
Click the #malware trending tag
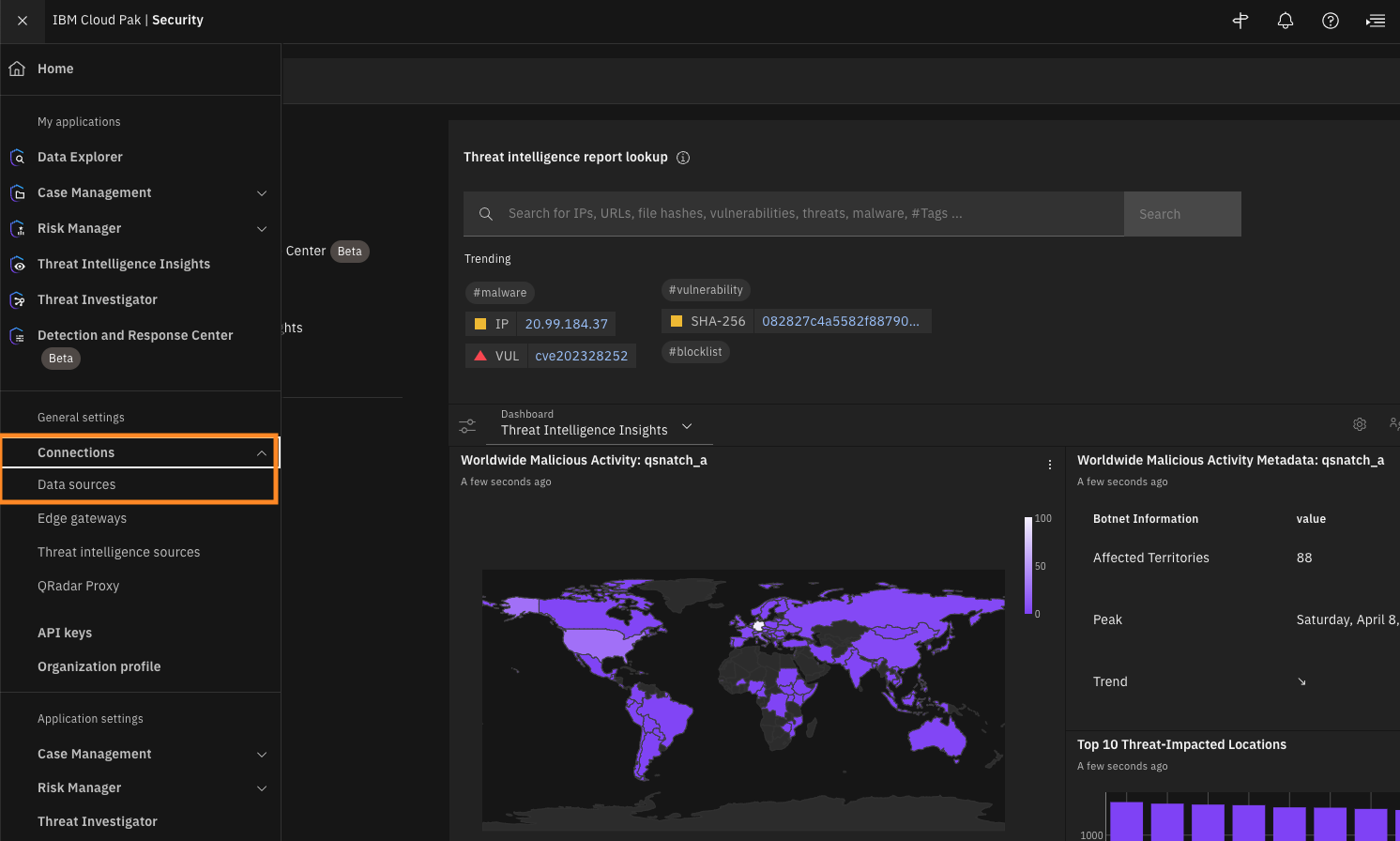(x=500, y=293)
